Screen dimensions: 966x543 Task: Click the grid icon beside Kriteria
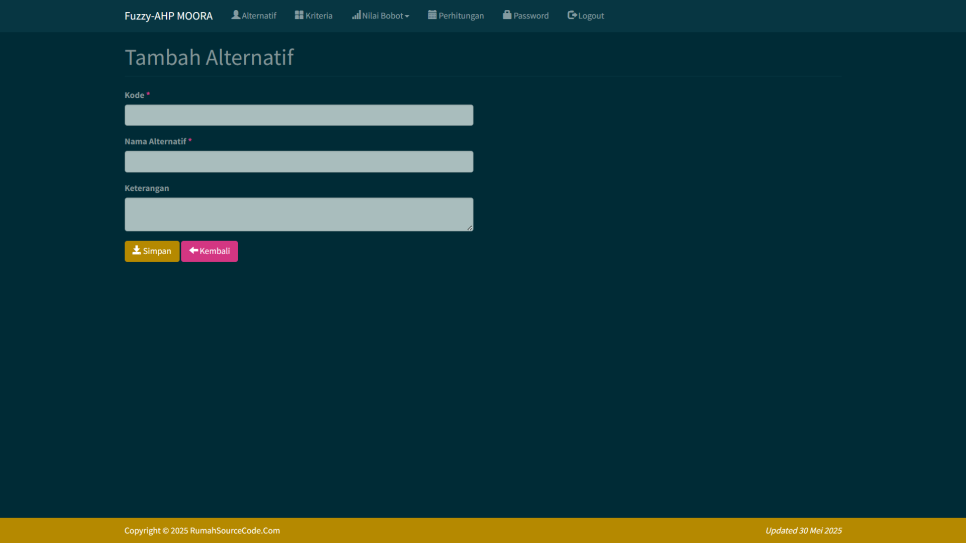[299, 15]
